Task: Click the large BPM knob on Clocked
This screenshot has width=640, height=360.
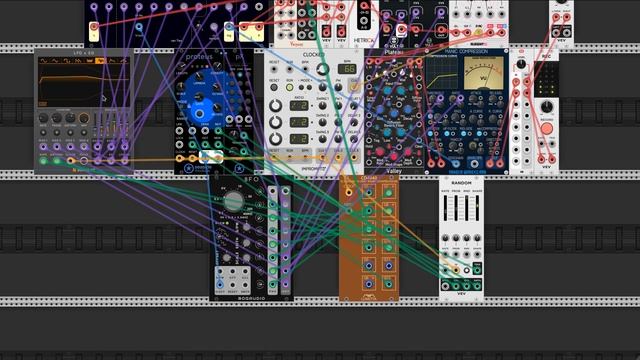Action: 322,69
